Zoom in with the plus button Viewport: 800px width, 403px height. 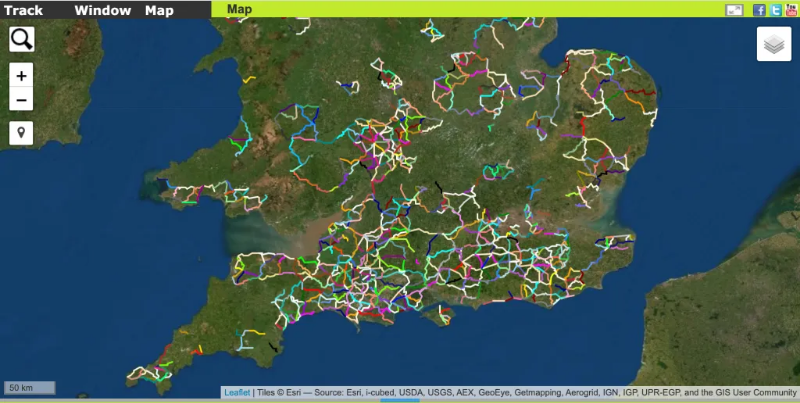click(x=21, y=76)
